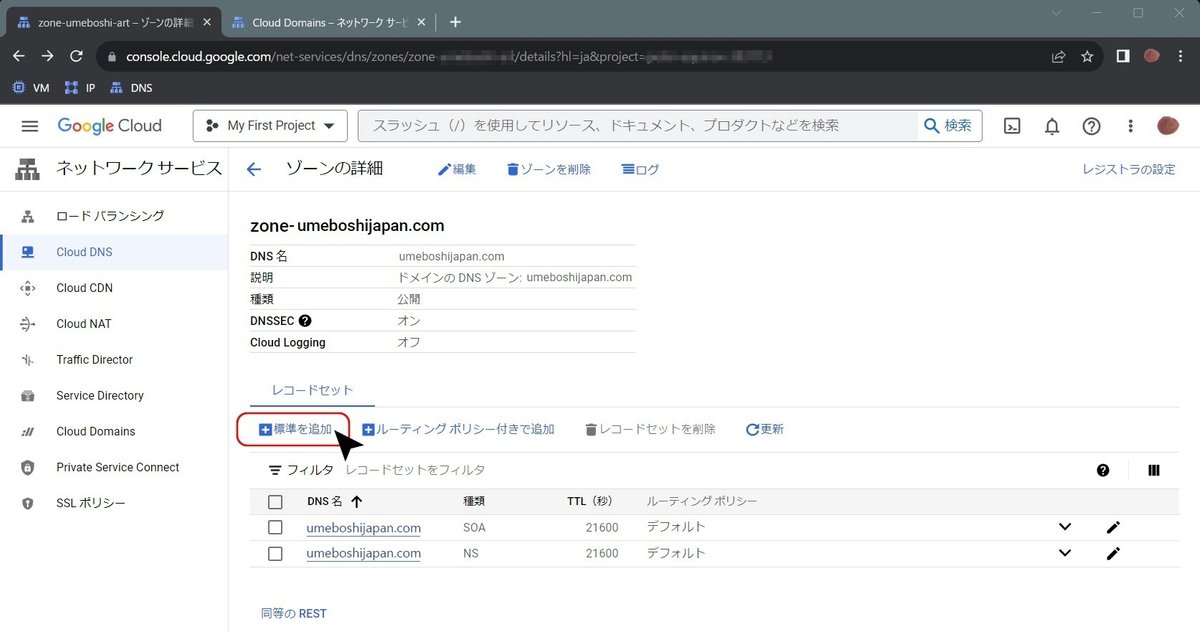Open umeboshijapan.com link in SOA row
The height and width of the screenshot is (632, 1200).
point(363,527)
